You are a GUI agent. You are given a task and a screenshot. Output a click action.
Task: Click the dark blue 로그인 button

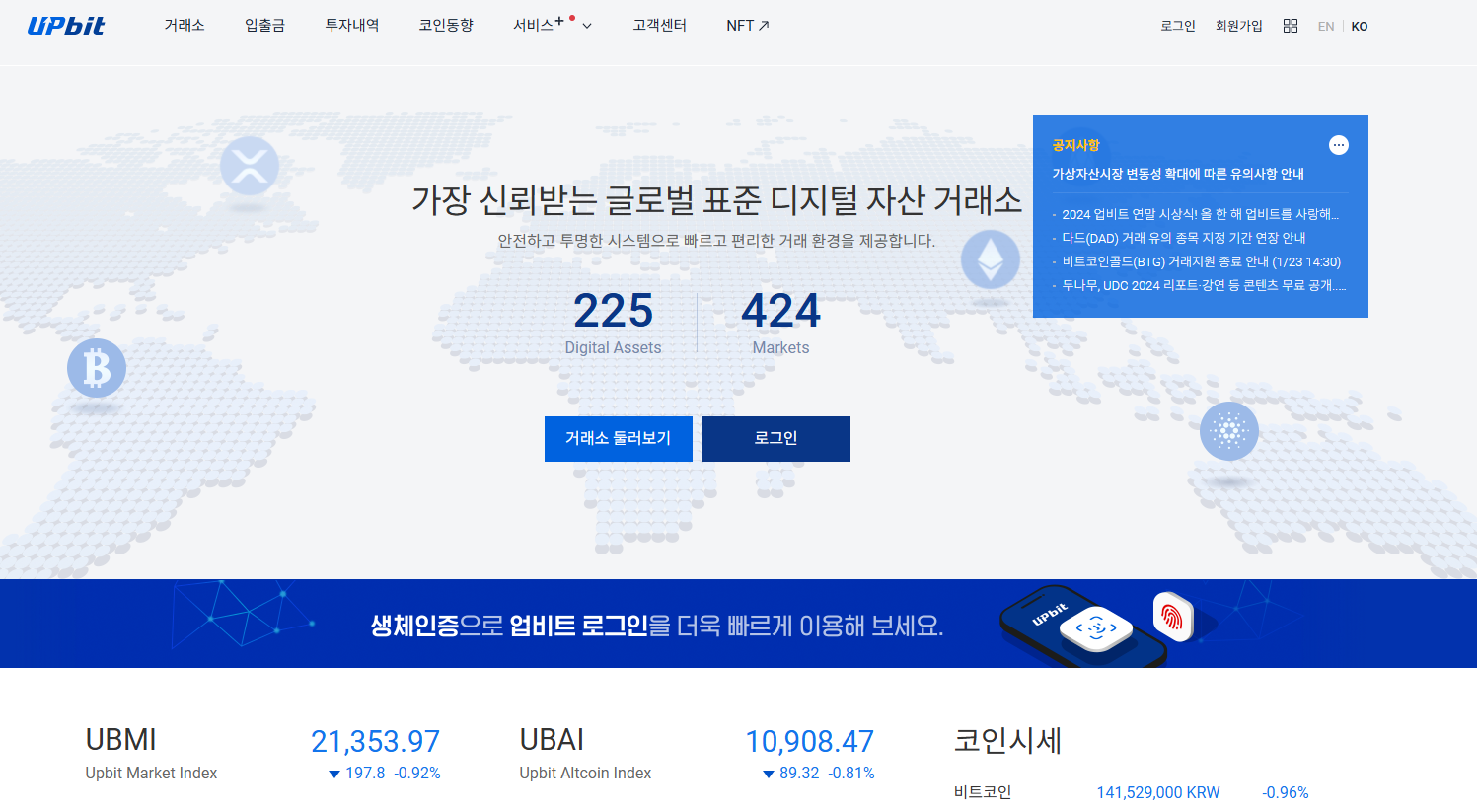pyautogui.click(x=776, y=439)
